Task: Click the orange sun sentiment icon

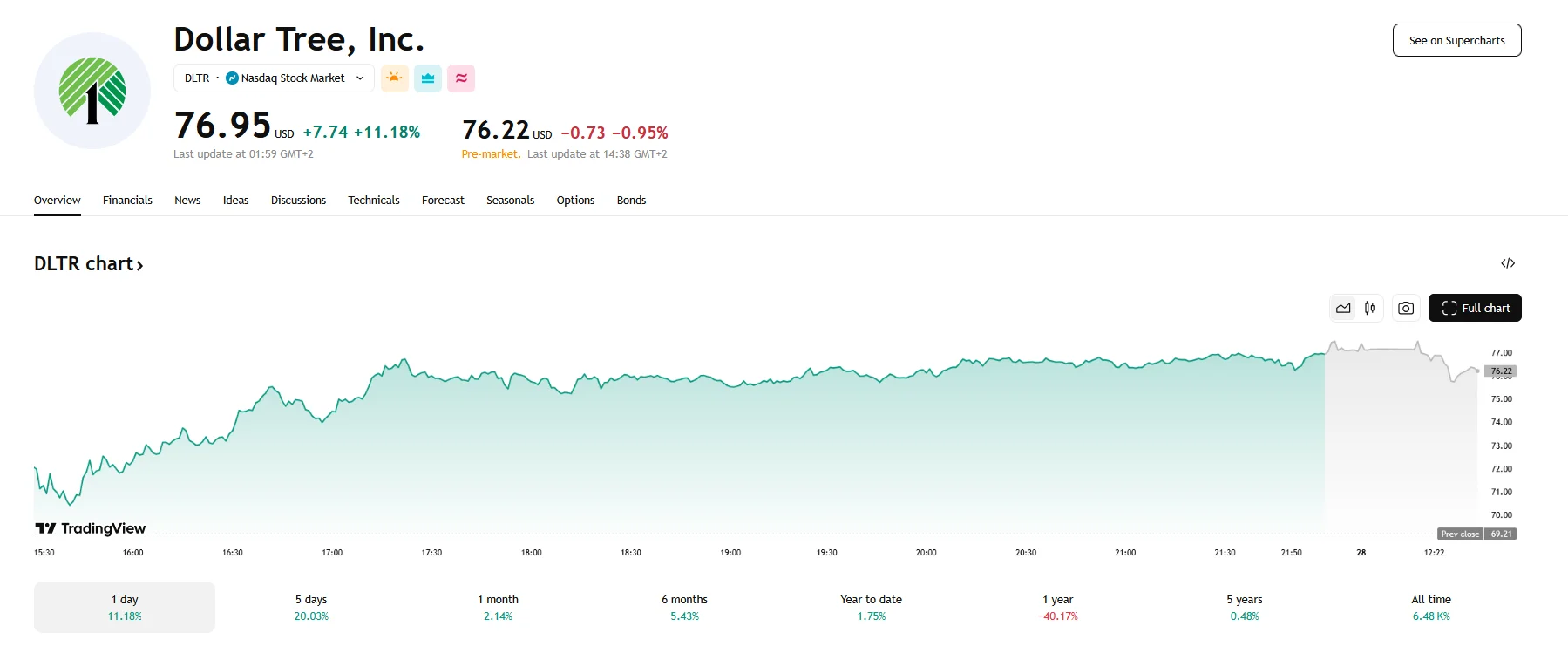Action: click(394, 78)
